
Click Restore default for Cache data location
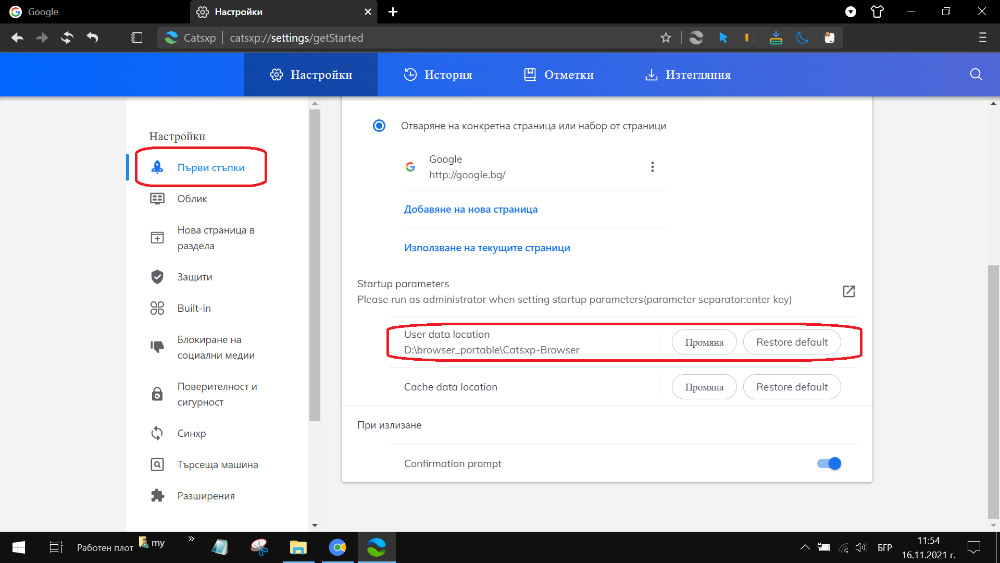coord(791,387)
